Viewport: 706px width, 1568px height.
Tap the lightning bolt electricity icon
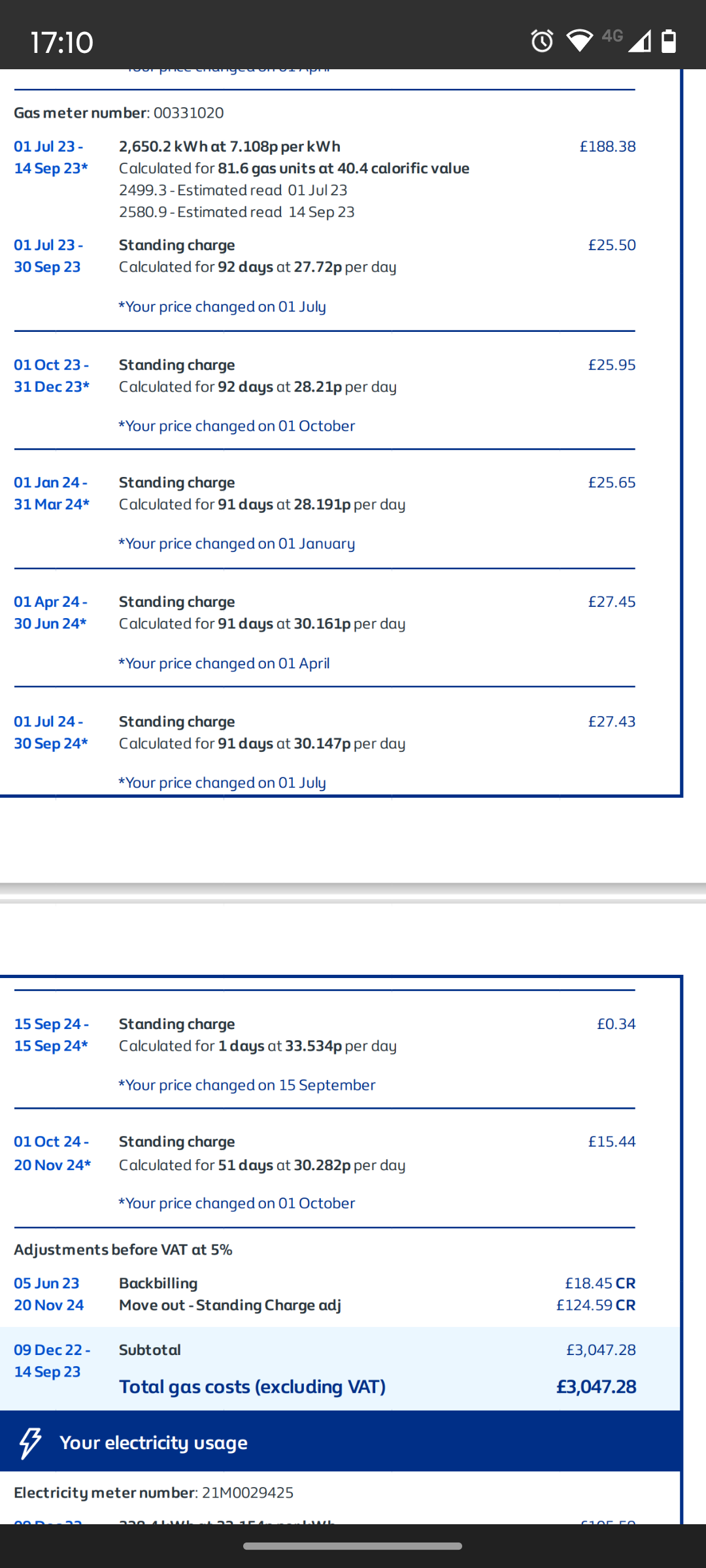[x=30, y=1443]
